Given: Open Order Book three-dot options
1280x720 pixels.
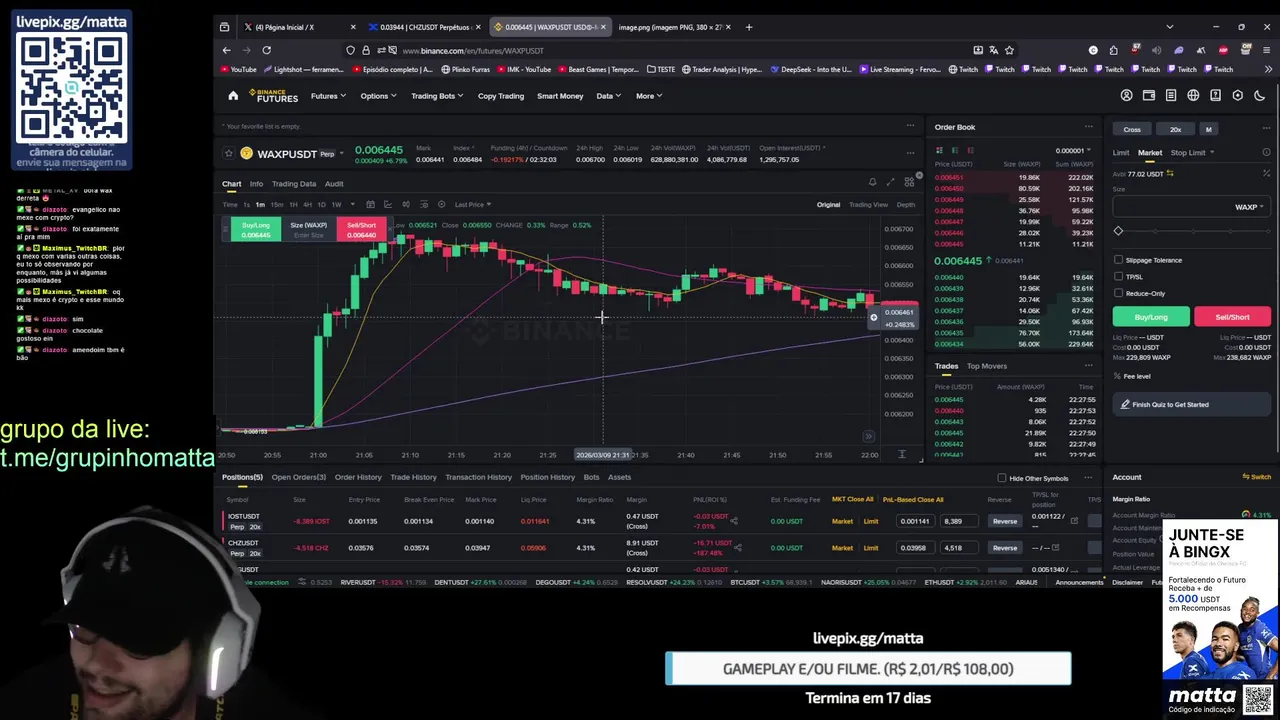Looking at the screenshot, I should point(1089,127).
